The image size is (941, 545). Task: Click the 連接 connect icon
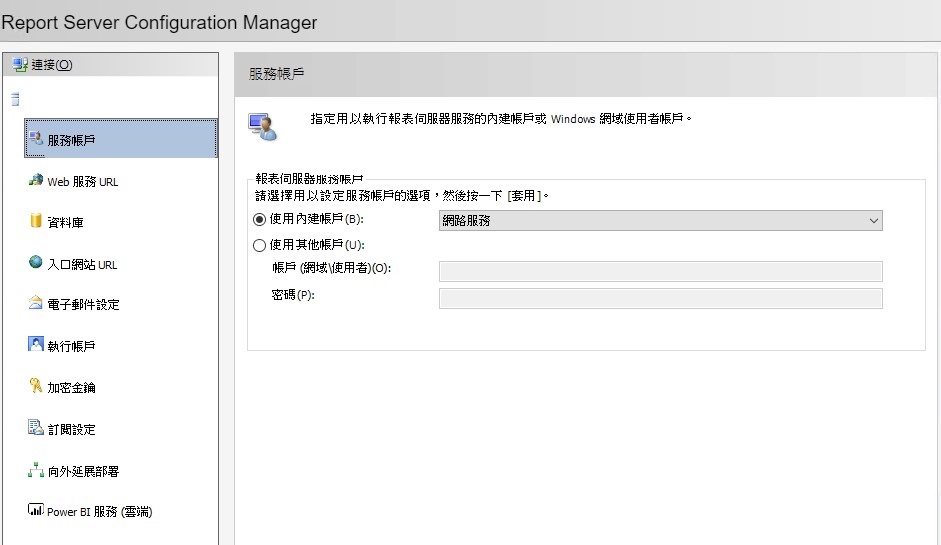click(x=20, y=65)
